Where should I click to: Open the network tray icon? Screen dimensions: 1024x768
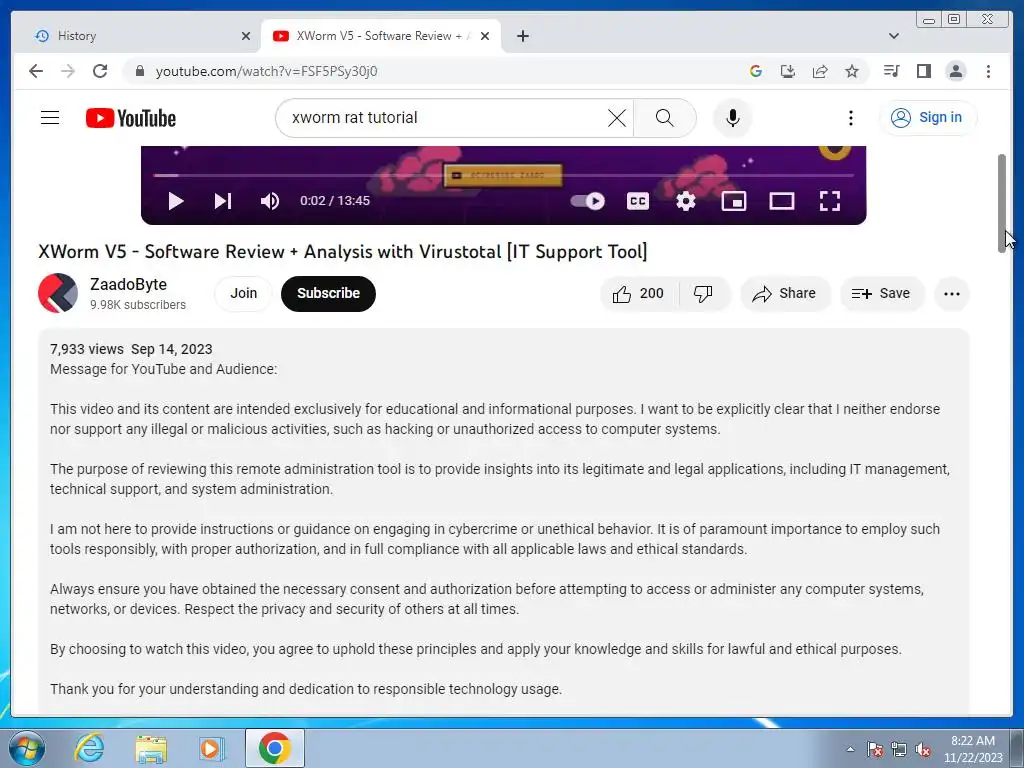coord(899,749)
